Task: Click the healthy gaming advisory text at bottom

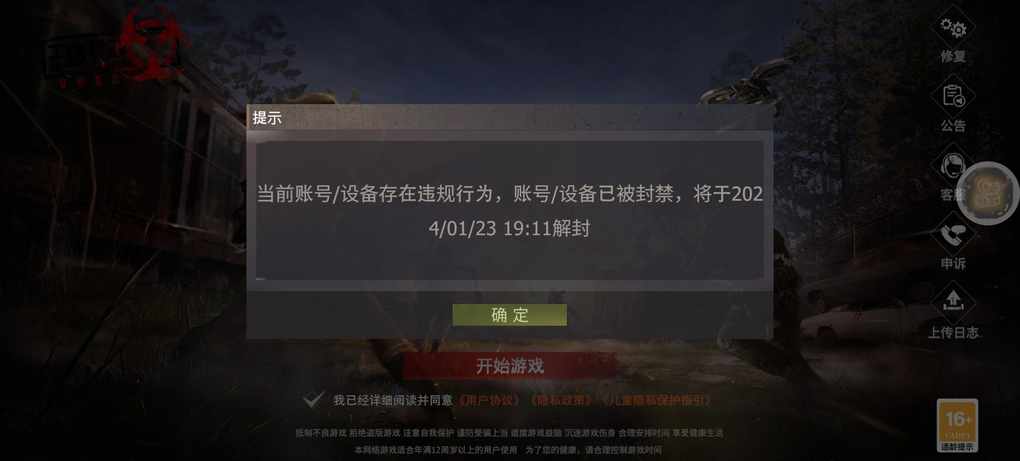Action: click(x=509, y=441)
